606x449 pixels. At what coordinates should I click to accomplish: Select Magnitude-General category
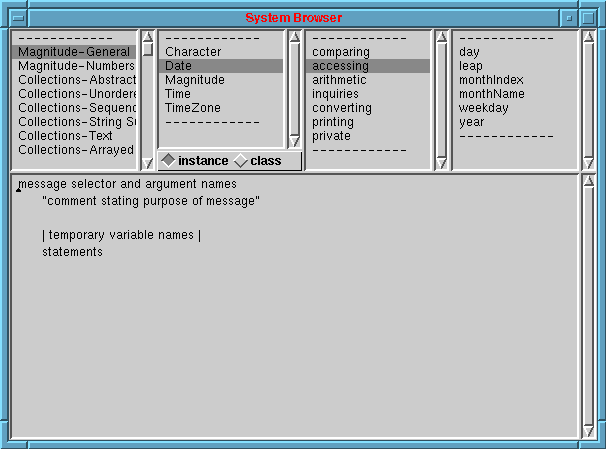tap(74, 52)
